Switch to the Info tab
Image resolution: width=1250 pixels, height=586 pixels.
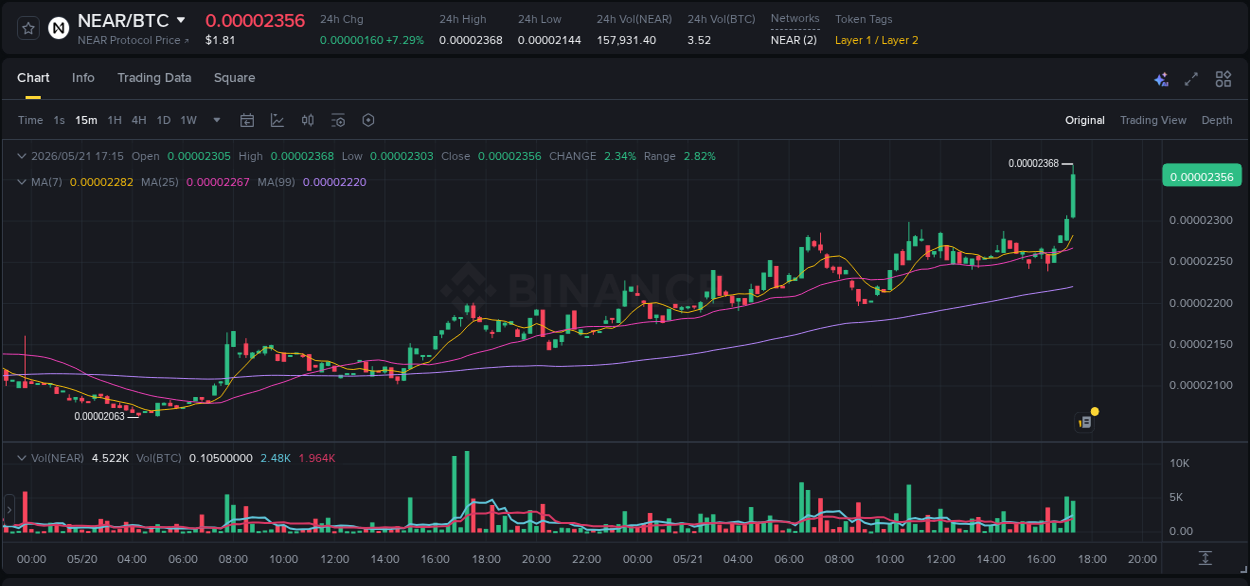click(83, 78)
